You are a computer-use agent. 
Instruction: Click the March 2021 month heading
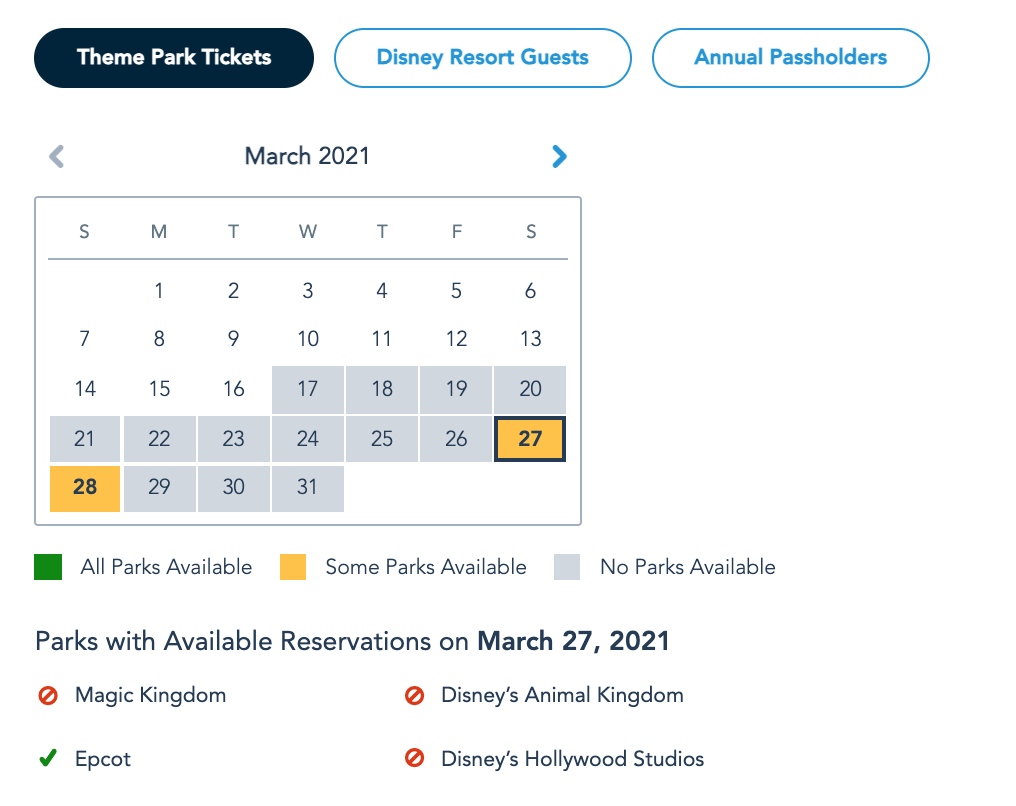pyautogui.click(x=307, y=156)
